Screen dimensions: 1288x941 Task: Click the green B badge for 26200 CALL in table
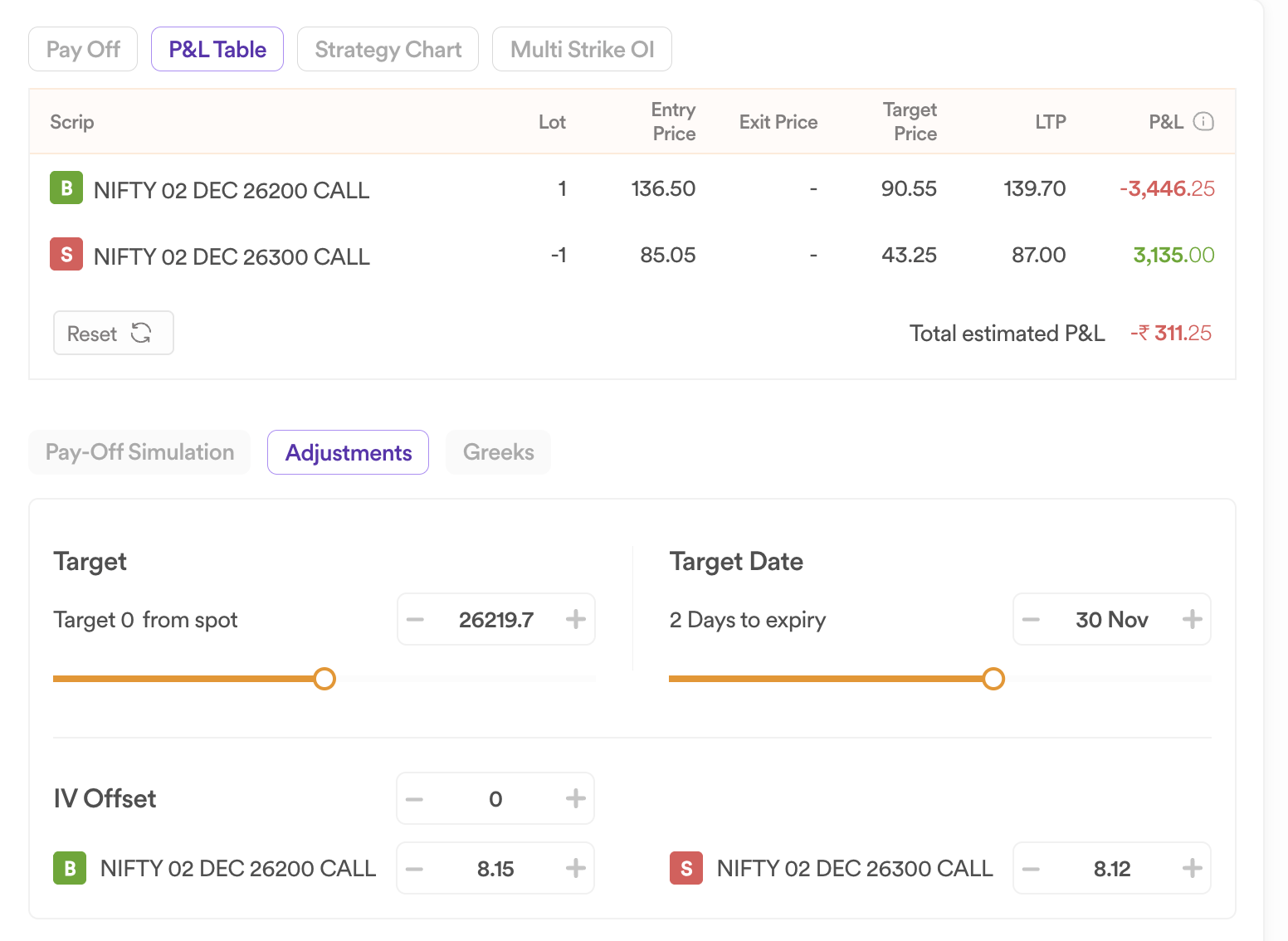(66, 188)
